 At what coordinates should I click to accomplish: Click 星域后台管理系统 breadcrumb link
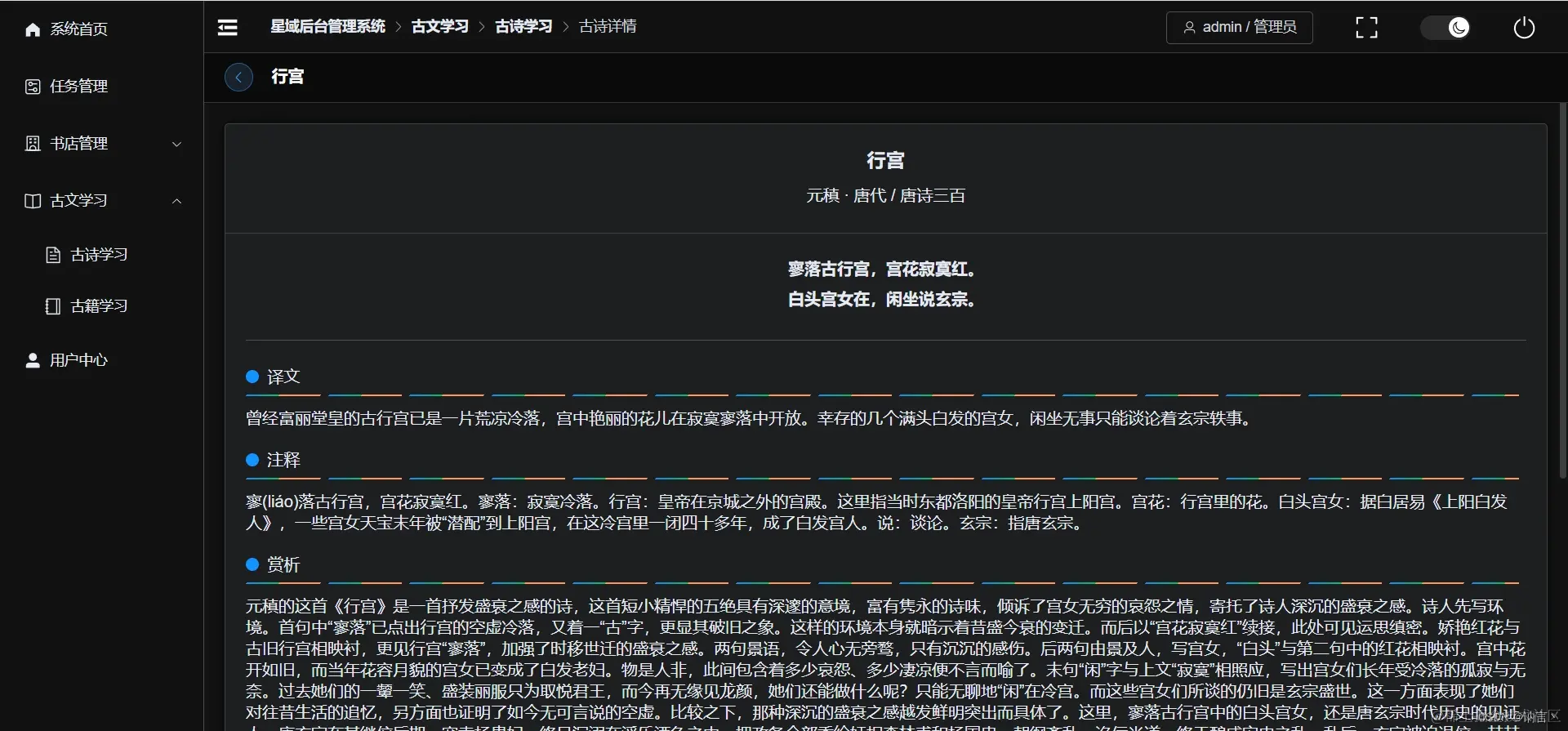[x=327, y=27]
